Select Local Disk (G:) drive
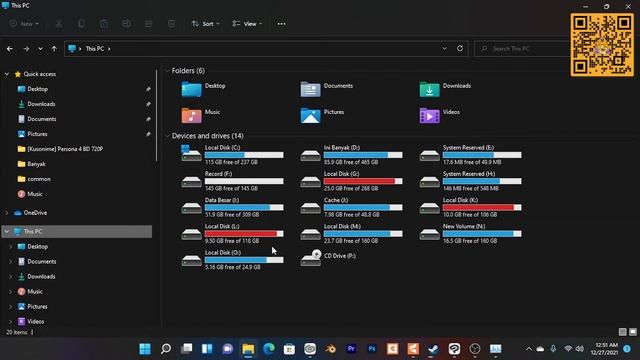The image size is (640, 360). point(351,181)
